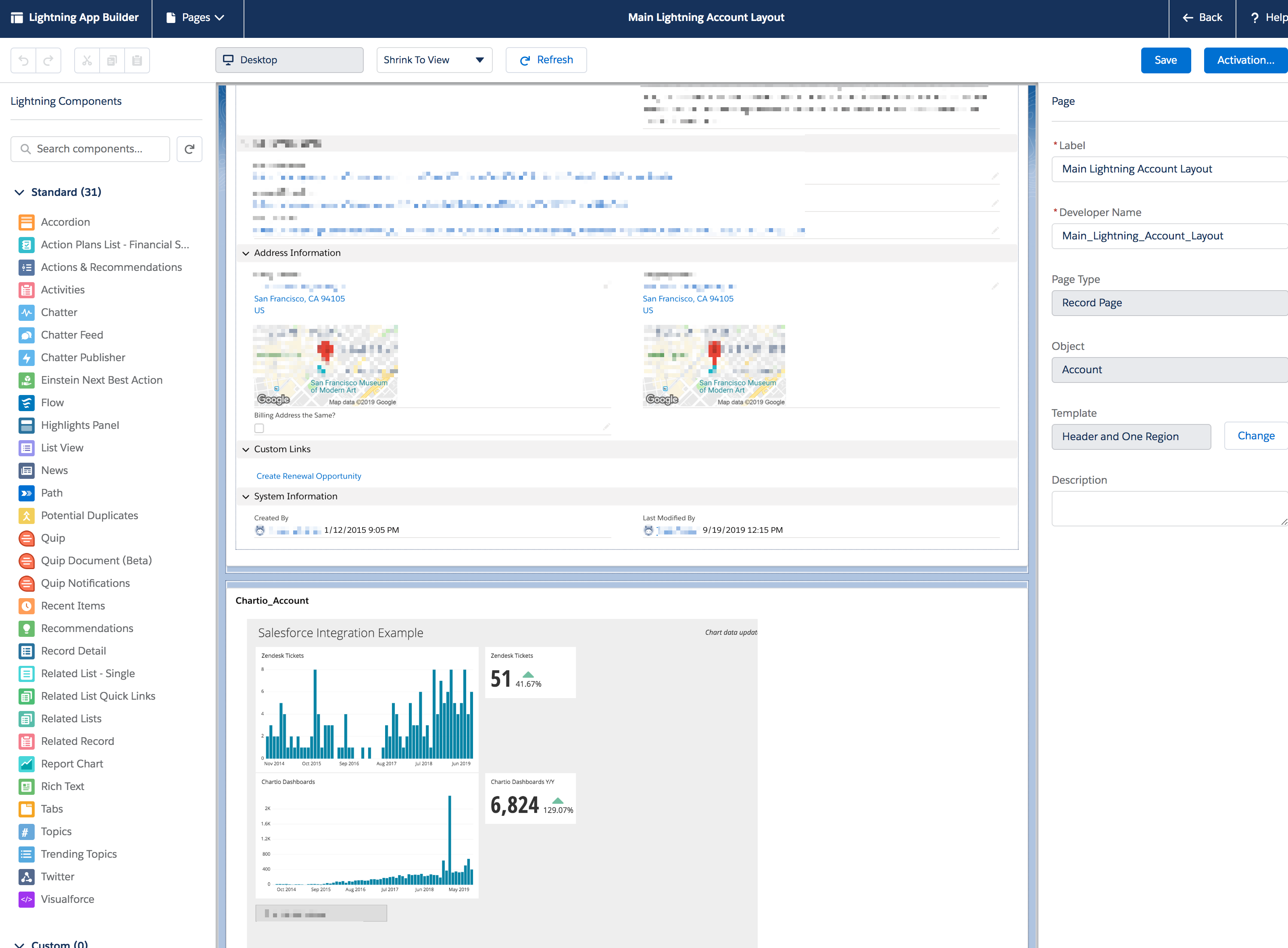Click the Description text area
This screenshot has width=1288, height=948.
(1170, 508)
